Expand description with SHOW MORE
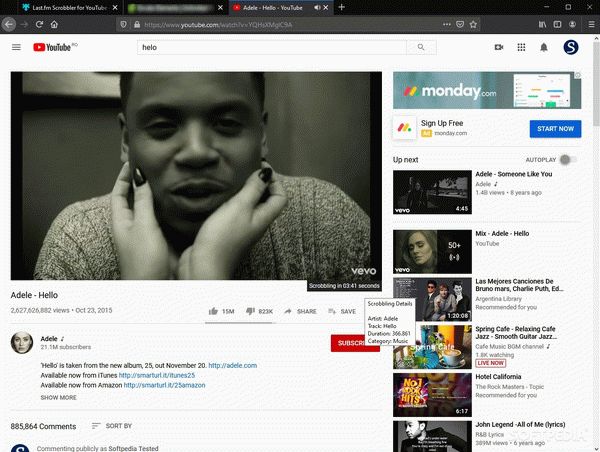The image size is (600, 452). pos(59,398)
